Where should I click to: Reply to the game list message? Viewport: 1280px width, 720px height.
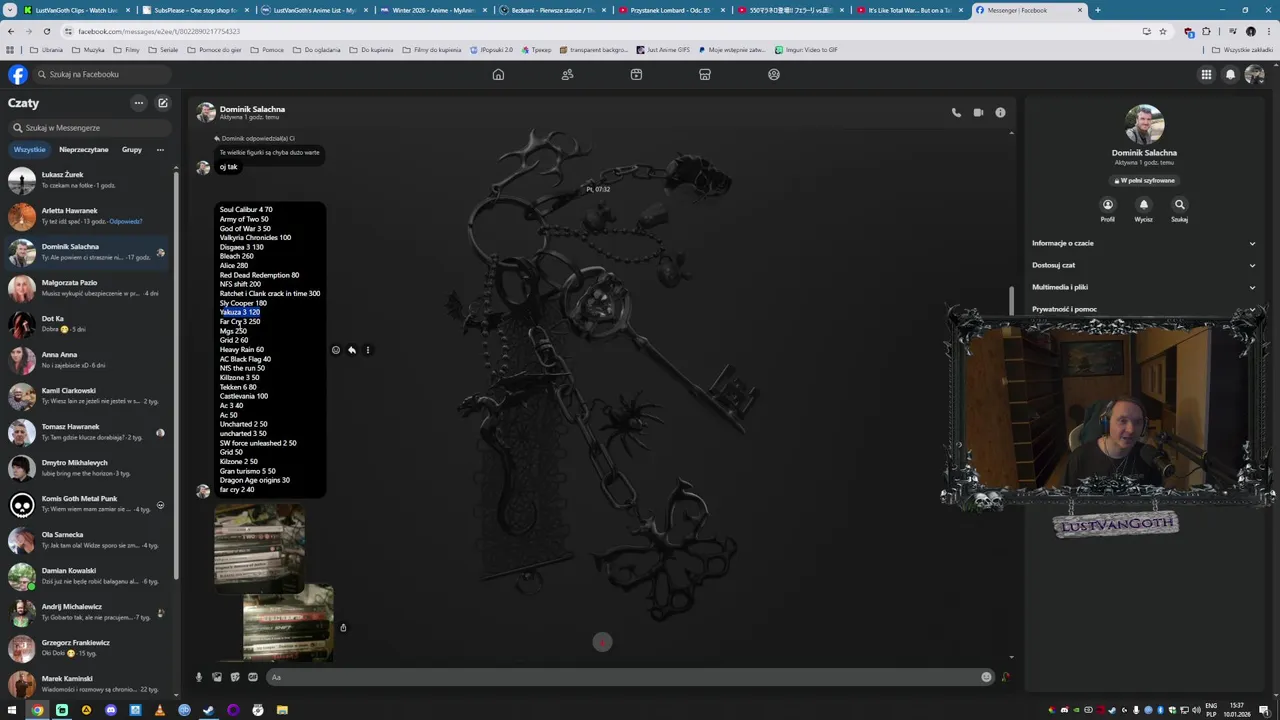[x=352, y=350]
